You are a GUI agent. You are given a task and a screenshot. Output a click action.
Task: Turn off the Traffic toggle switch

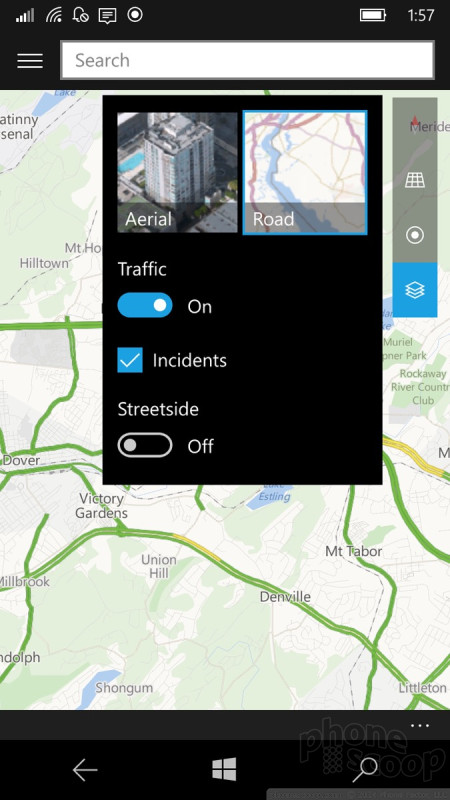tap(145, 306)
